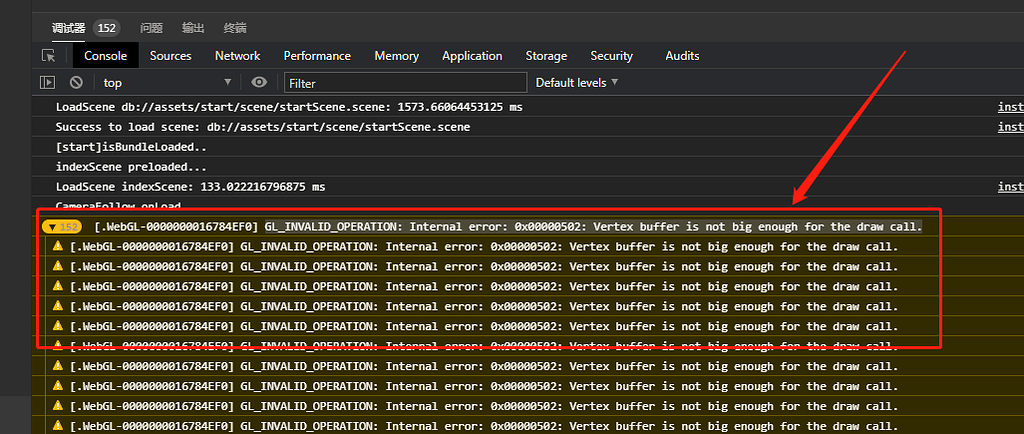Select the 'LoadScene indexScene: 133.022216796875 ms' line
1024x434 pixels.
click(x=190, y=187)
